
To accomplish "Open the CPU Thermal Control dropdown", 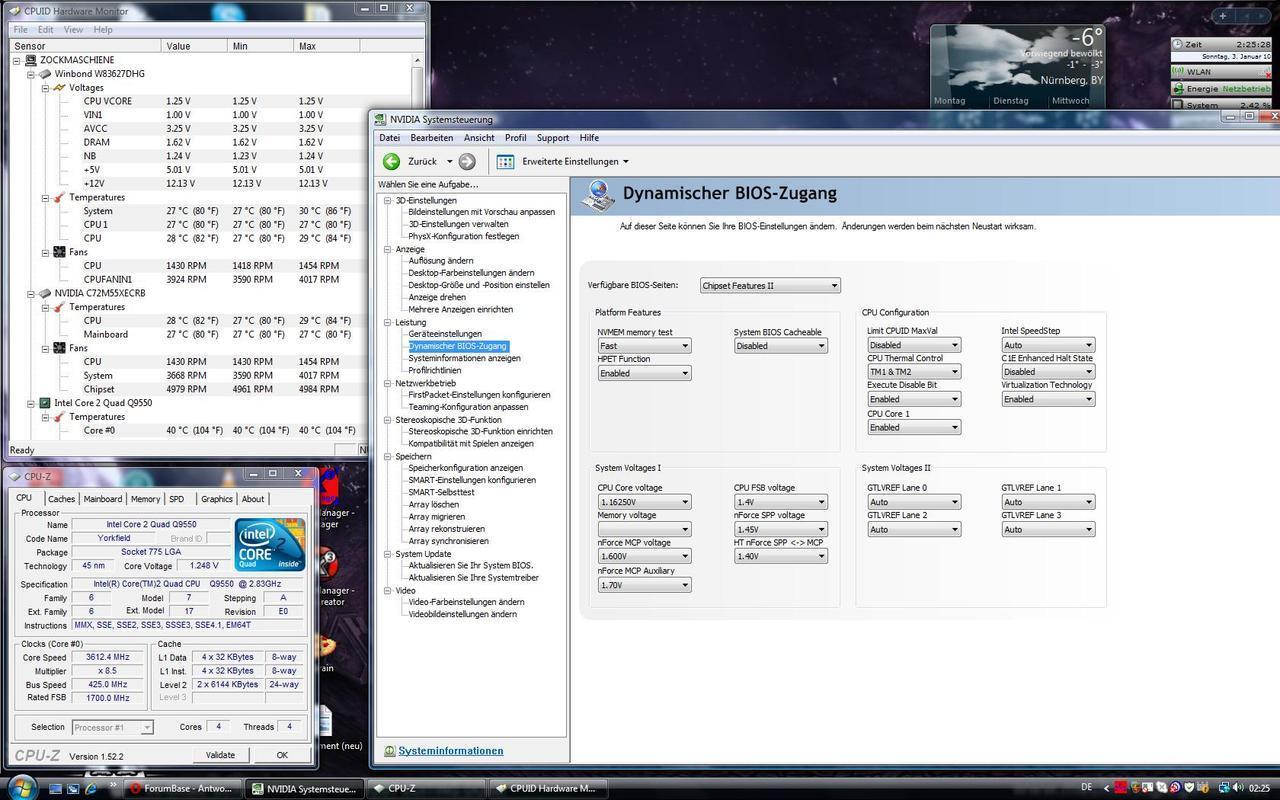I will click(914, 372).
